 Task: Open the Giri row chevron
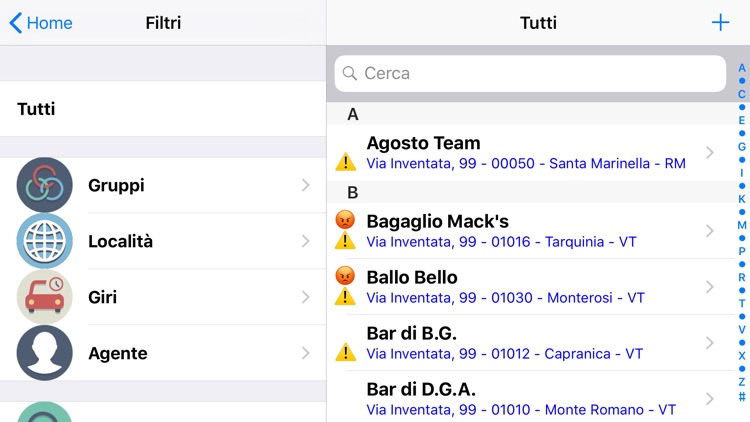306,297
